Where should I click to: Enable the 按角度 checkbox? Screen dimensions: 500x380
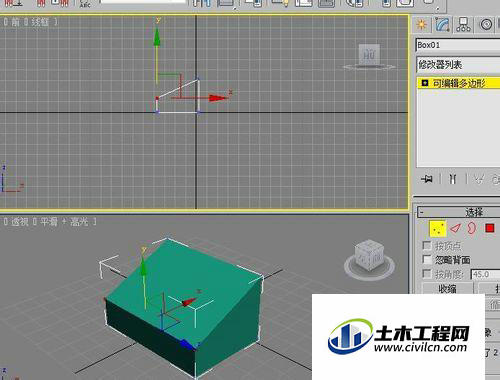click(427, 274)
